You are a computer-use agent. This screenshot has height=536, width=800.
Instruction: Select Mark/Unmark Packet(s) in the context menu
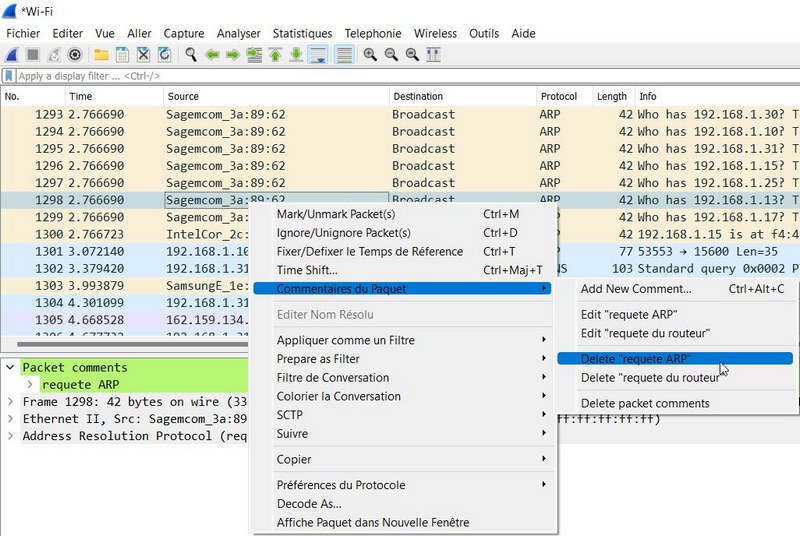[x=335, y=214]
